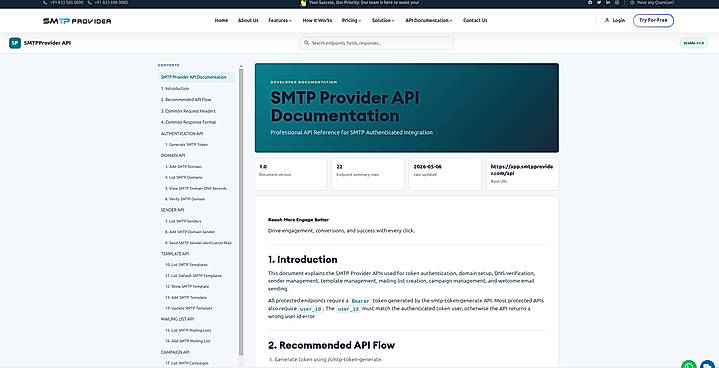Expand the API Documentation dropdown menu
Image resolution: width=719 pixels, height=368 pixels.
(429, 21)
